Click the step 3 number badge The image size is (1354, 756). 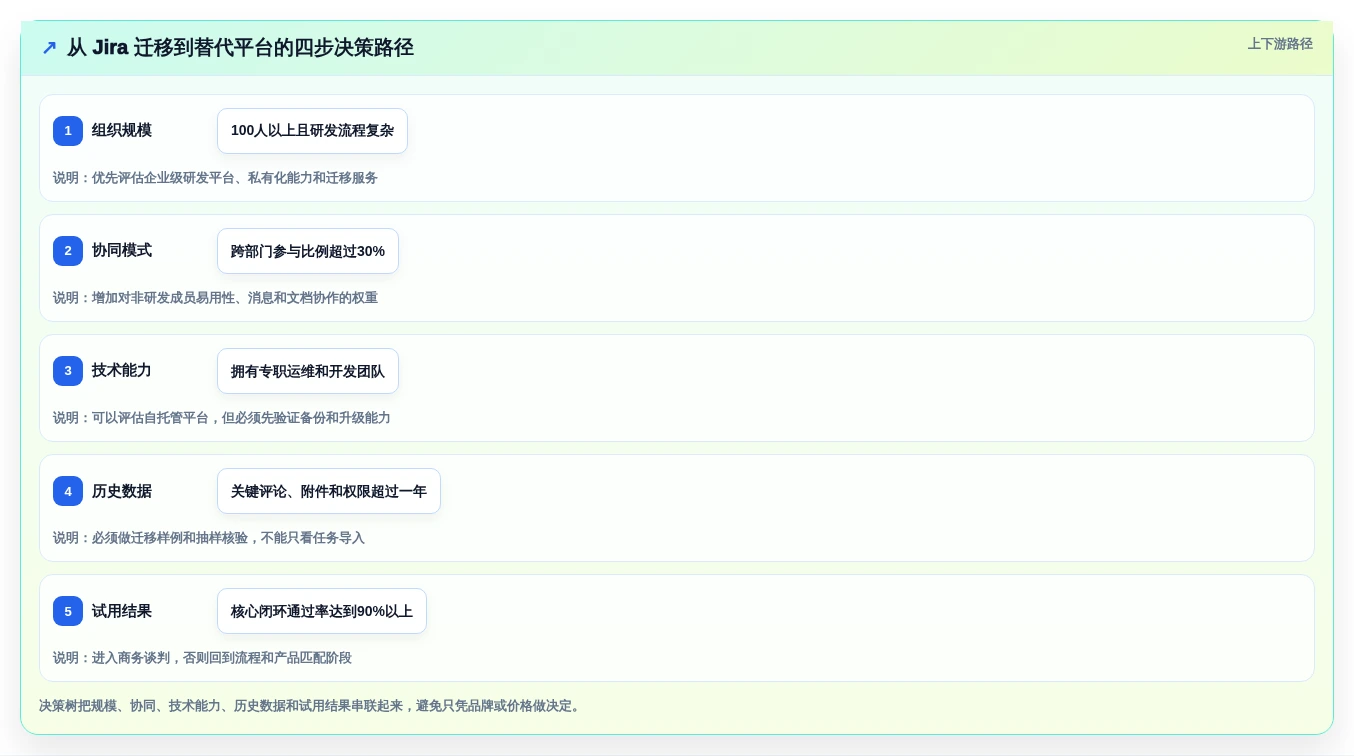click(x=68, y=371)
